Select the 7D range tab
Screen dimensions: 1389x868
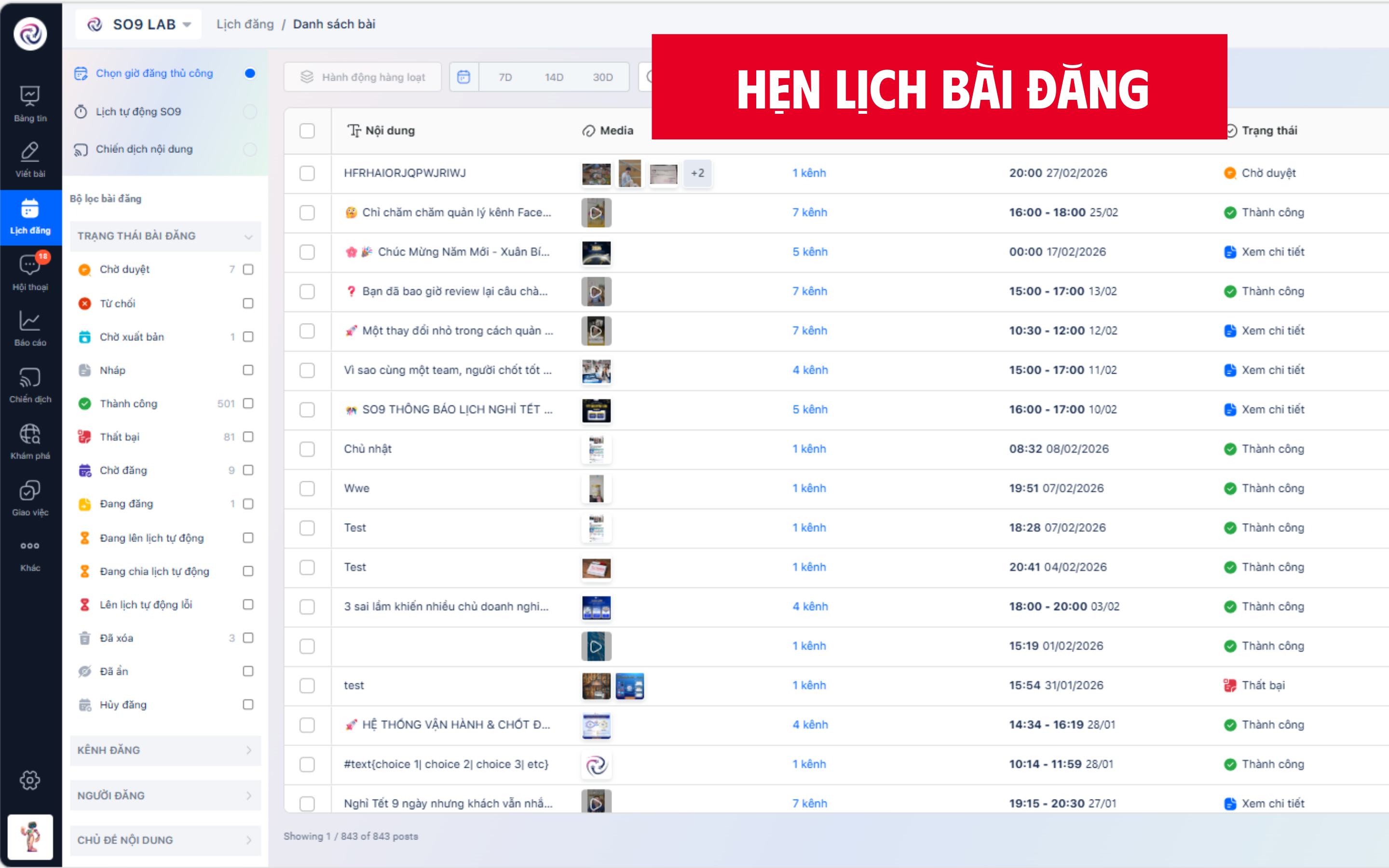pyautogui.click(x=505, y=77)
